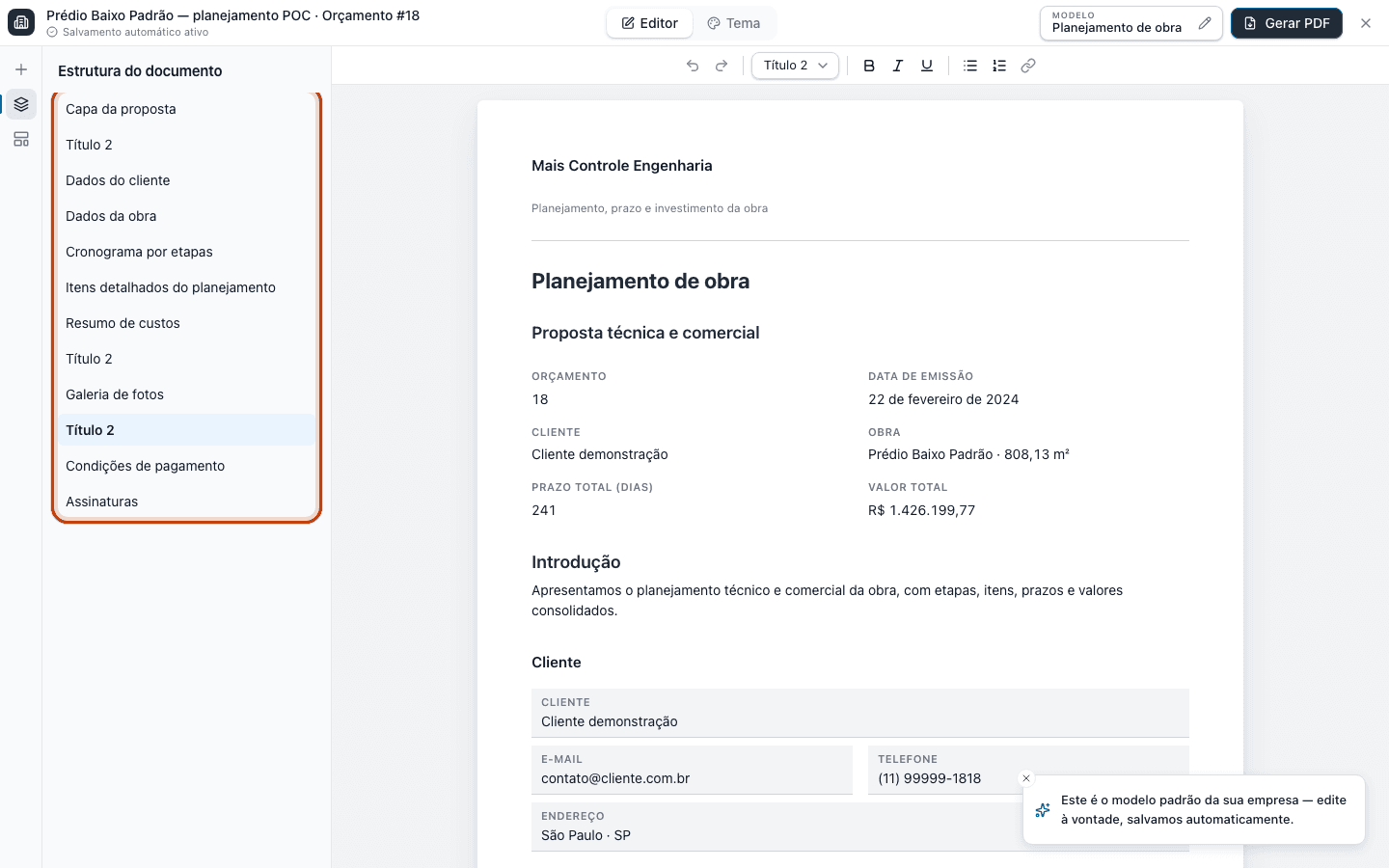
Task: Insert a numbered list
Action: click(999, 66)
